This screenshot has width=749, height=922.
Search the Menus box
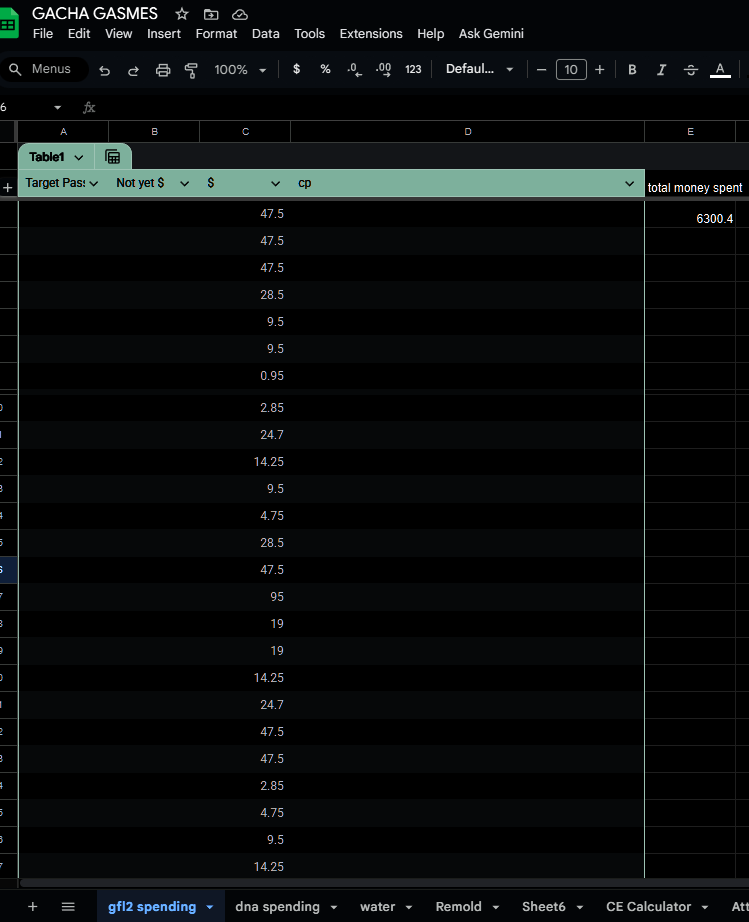[x=44, y=69]
